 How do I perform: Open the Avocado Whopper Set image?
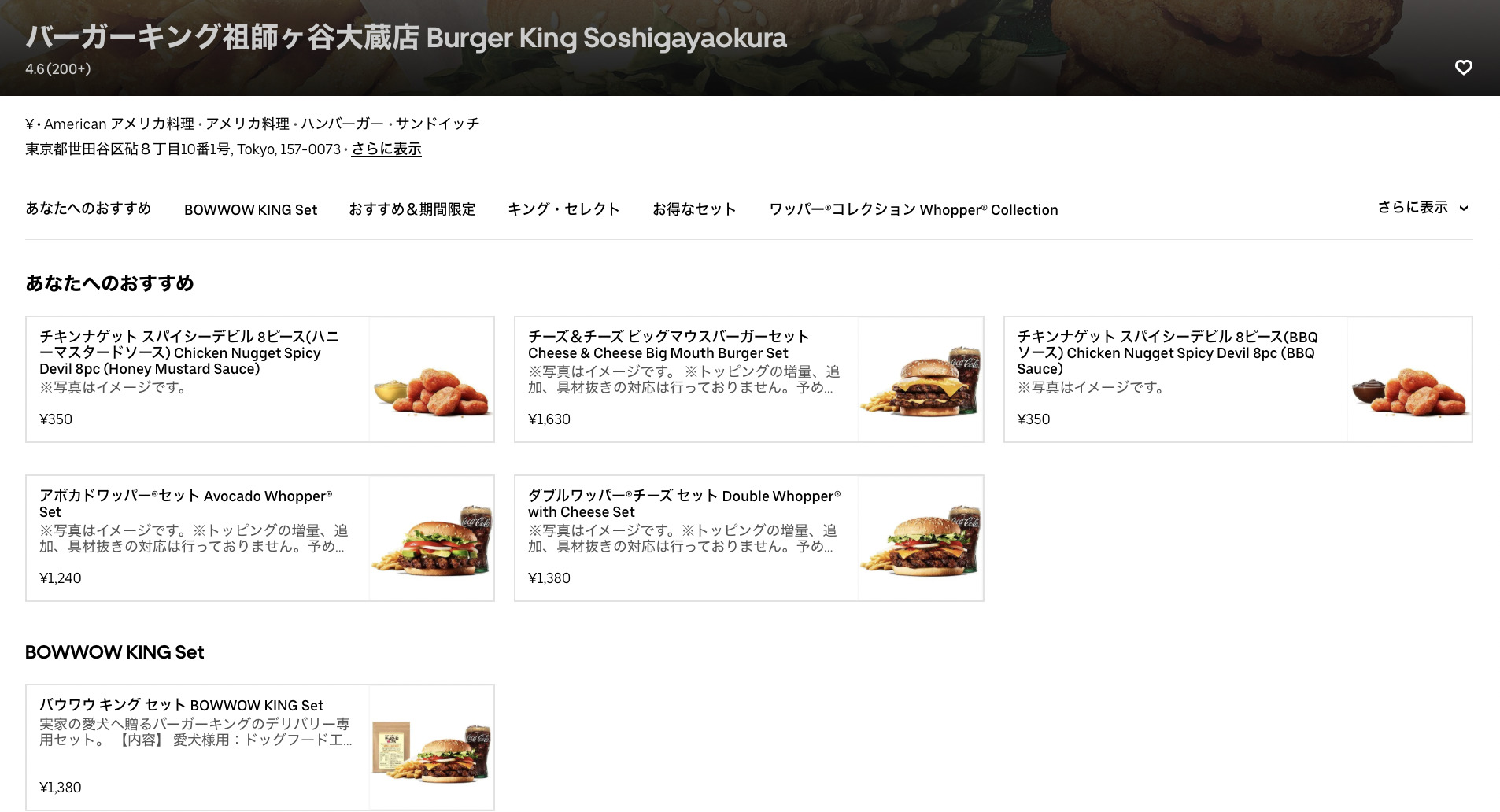coord(431,538)
